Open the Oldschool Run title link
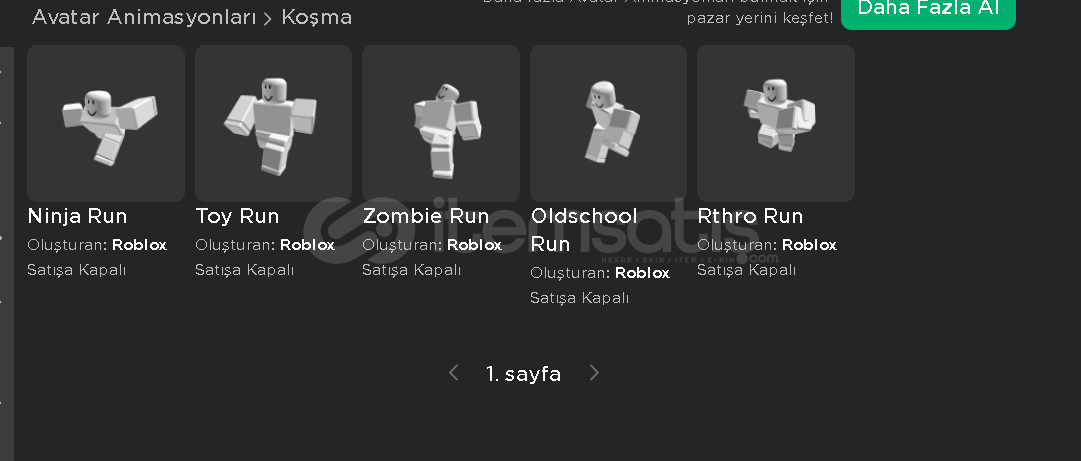The image size is (1081, 461). tap(584, 230)
